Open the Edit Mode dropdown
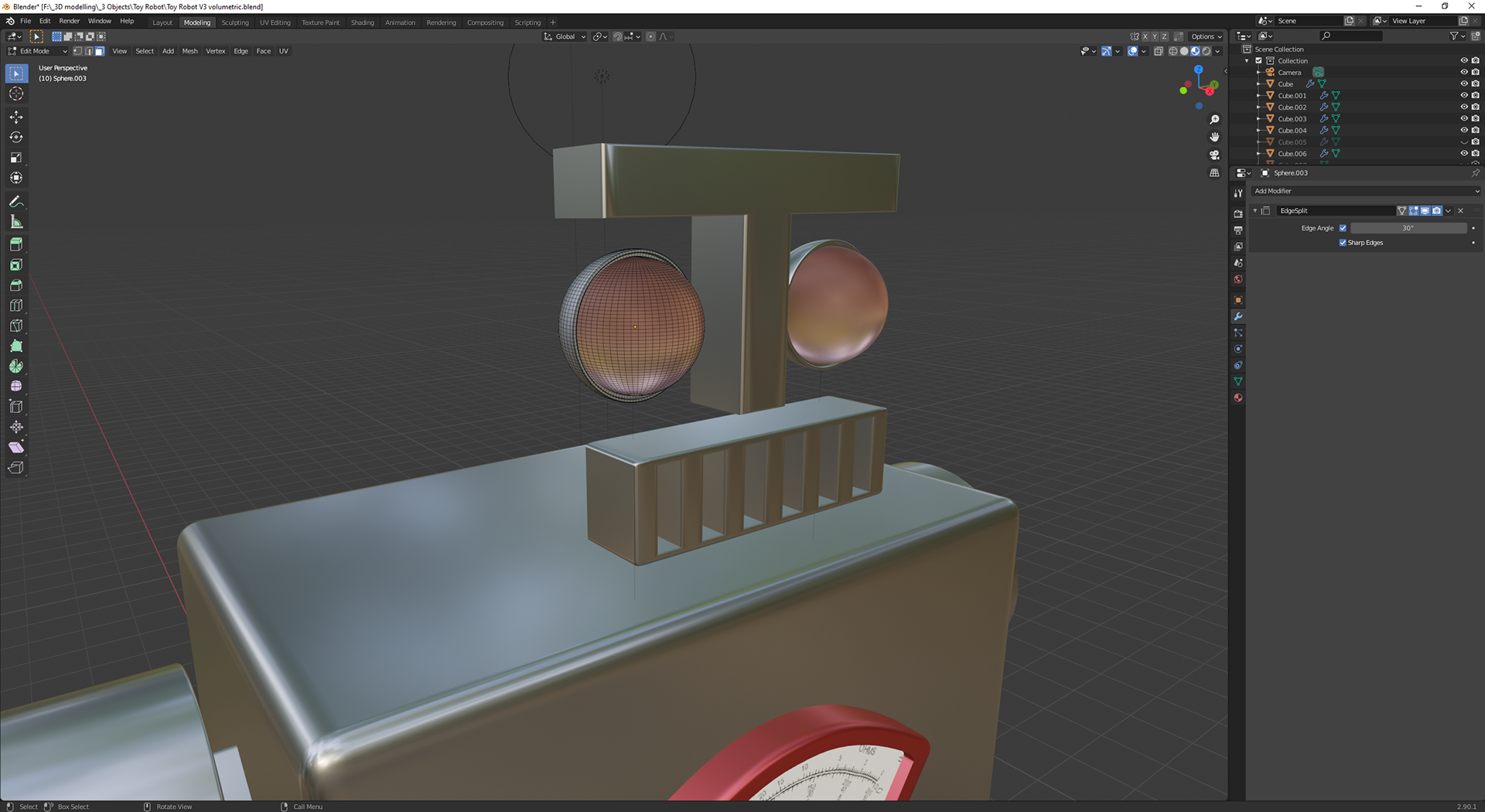1485x812 pixels. 38,51
